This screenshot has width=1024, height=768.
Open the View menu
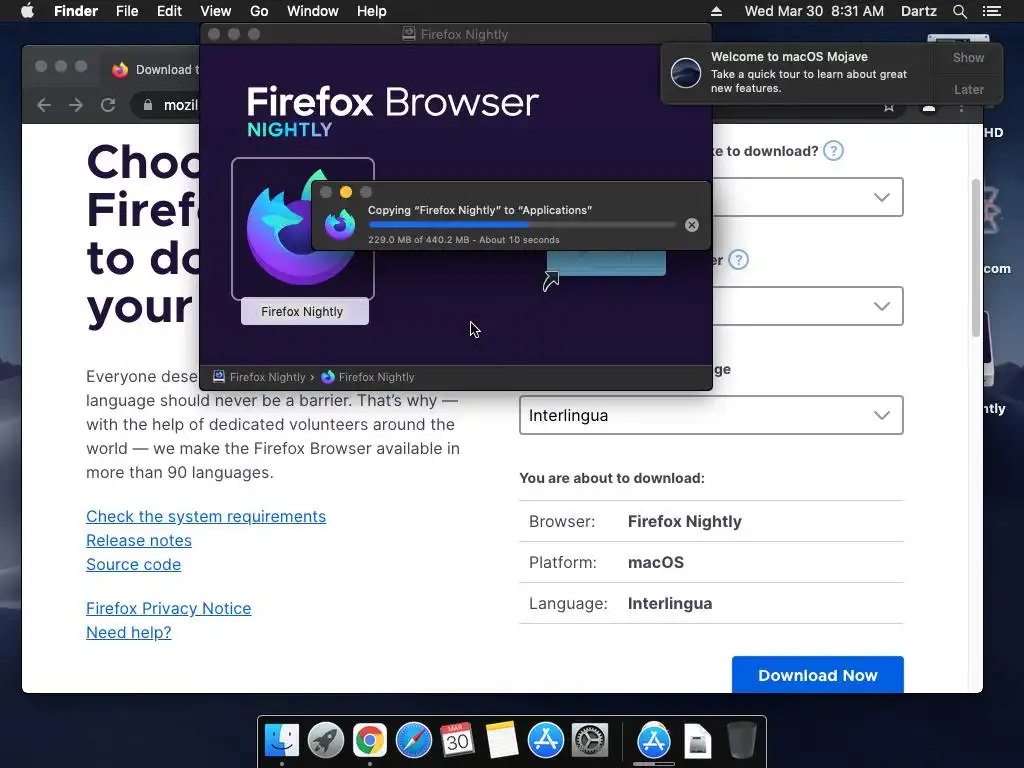pos(216,11)
